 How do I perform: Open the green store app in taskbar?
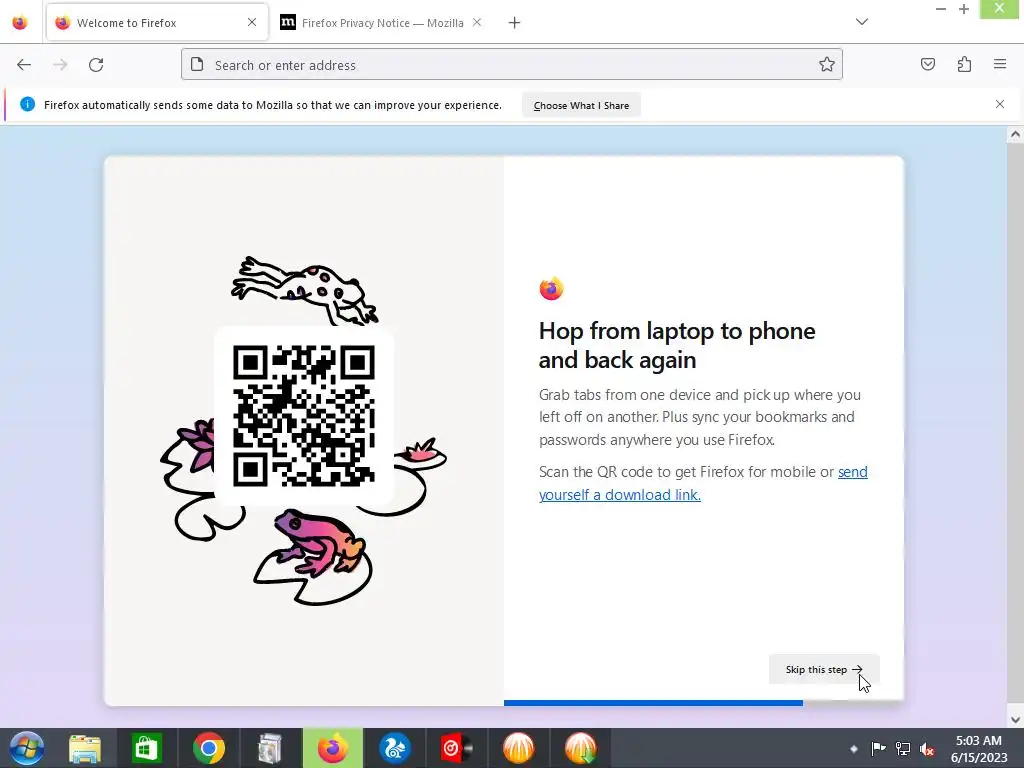pyautogui.click(x=146, y=748)
